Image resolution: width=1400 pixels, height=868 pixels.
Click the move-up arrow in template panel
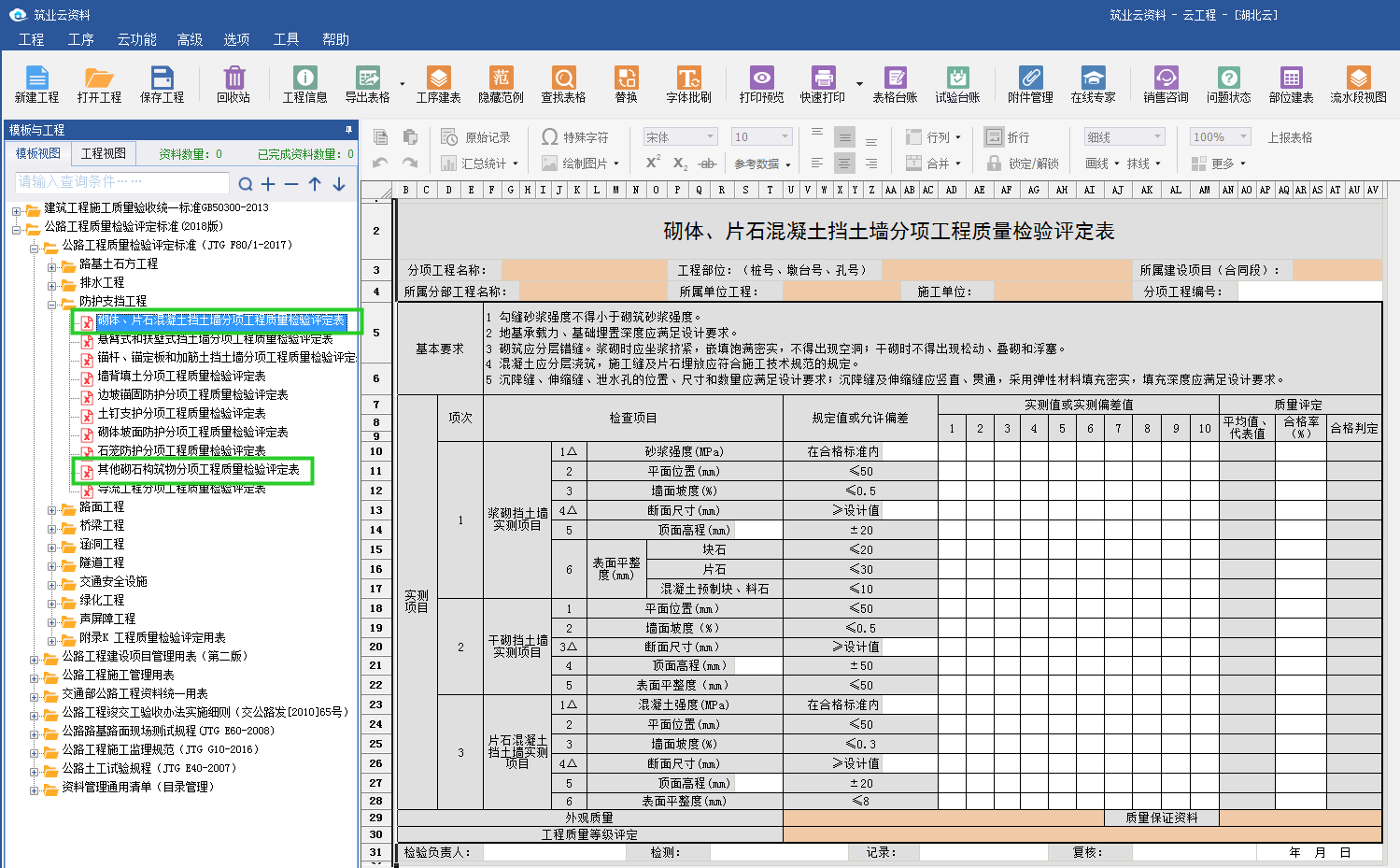pyautogui.click(x=315, y=184)
